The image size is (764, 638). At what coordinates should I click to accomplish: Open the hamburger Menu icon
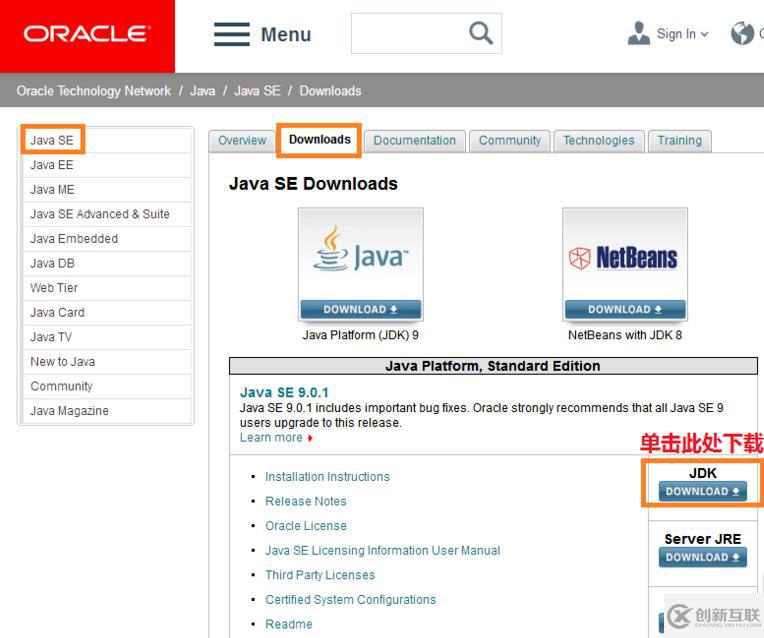232,34
